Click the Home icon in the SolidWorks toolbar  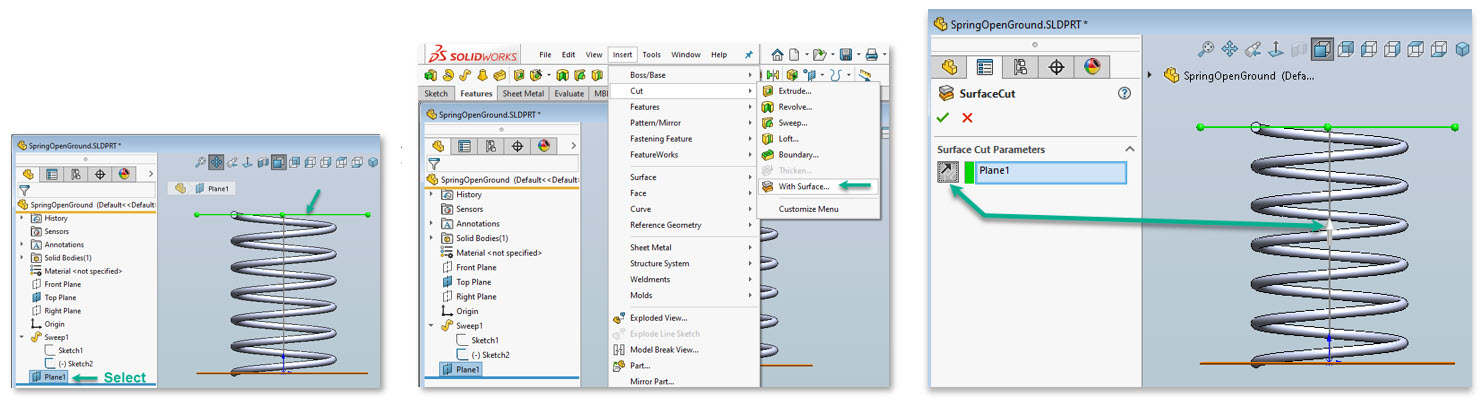tap(778, 54)
